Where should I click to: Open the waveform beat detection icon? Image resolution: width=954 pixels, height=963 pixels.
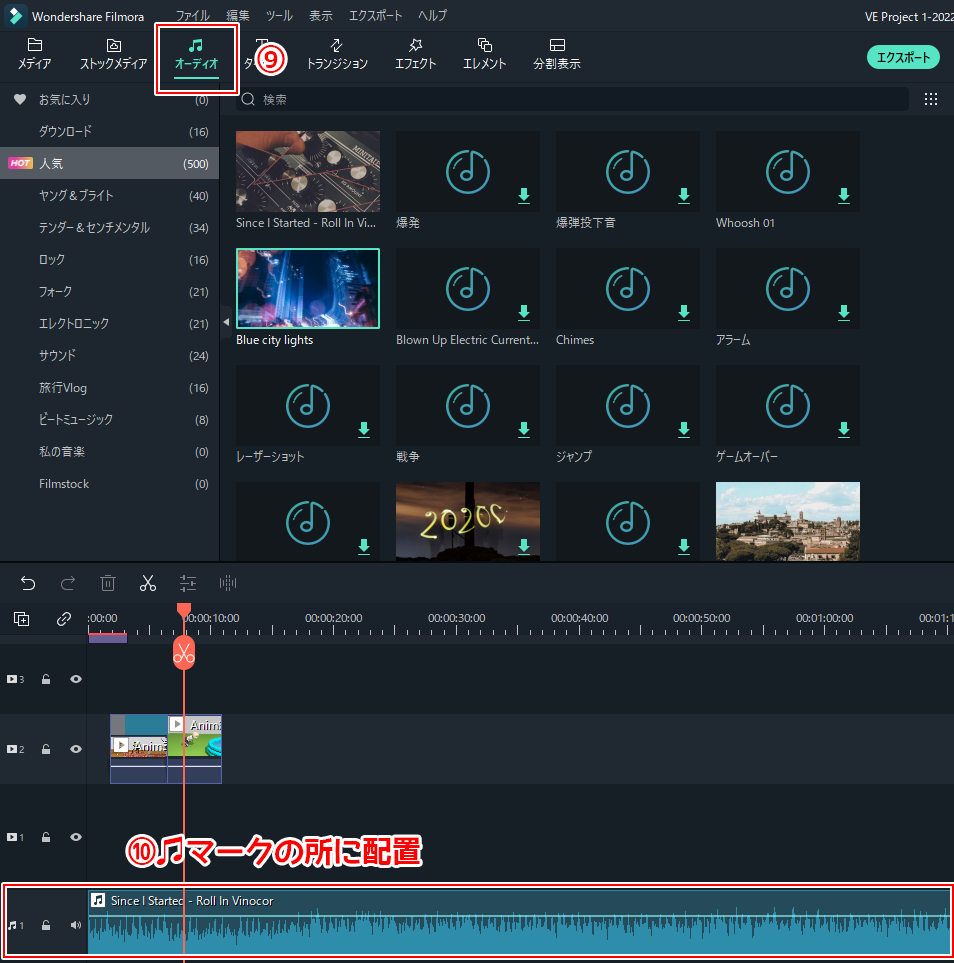228,583
